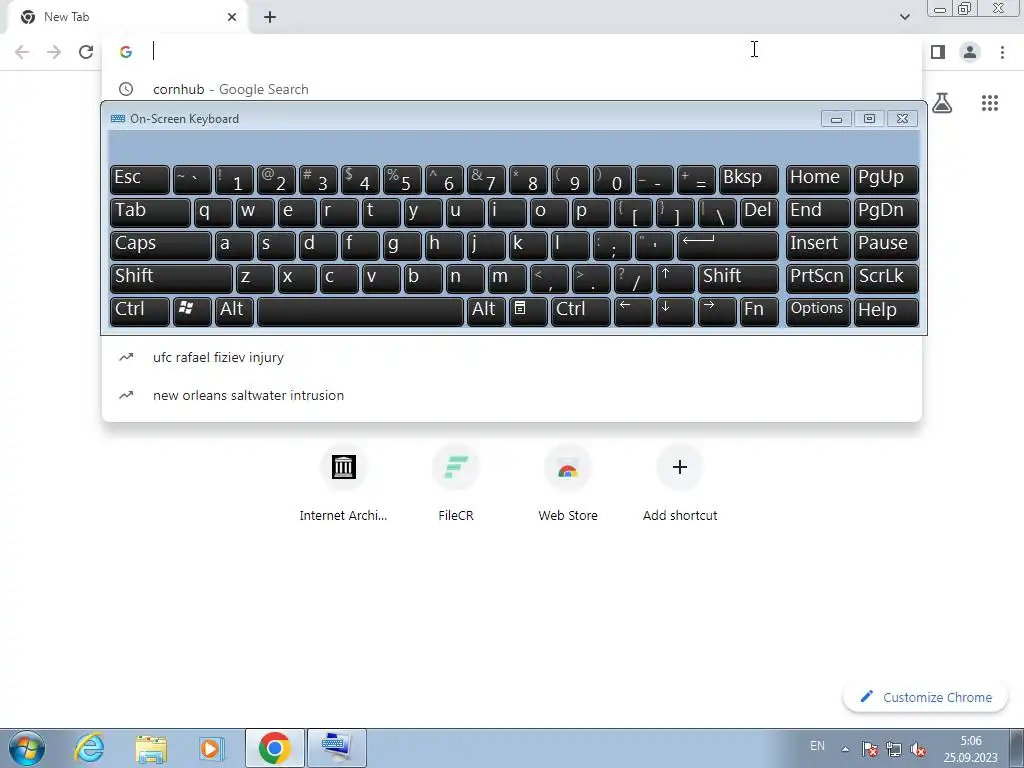This screenshot has width=1024, height=768.
Task: Open the Google apps grid icon
Action: pyautogui.click(x=990, y=103)
